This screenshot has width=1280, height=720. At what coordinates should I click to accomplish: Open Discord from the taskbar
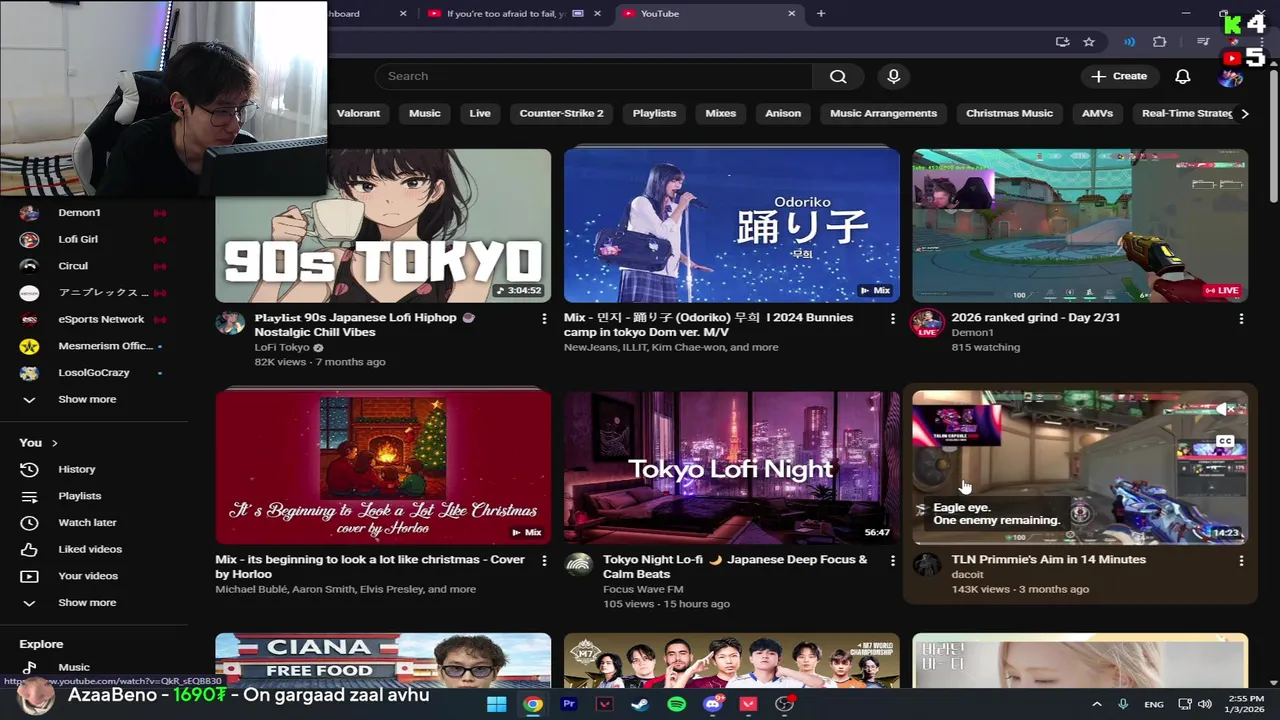tap(713, 704)
